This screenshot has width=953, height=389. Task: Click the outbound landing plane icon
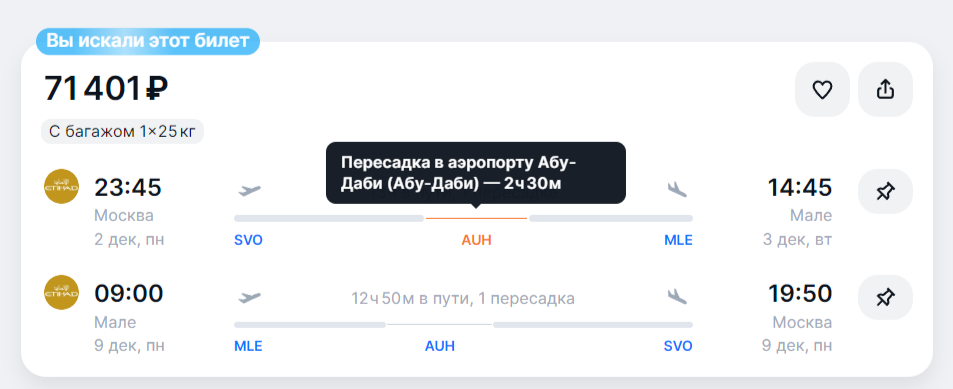tap(677, 190)
